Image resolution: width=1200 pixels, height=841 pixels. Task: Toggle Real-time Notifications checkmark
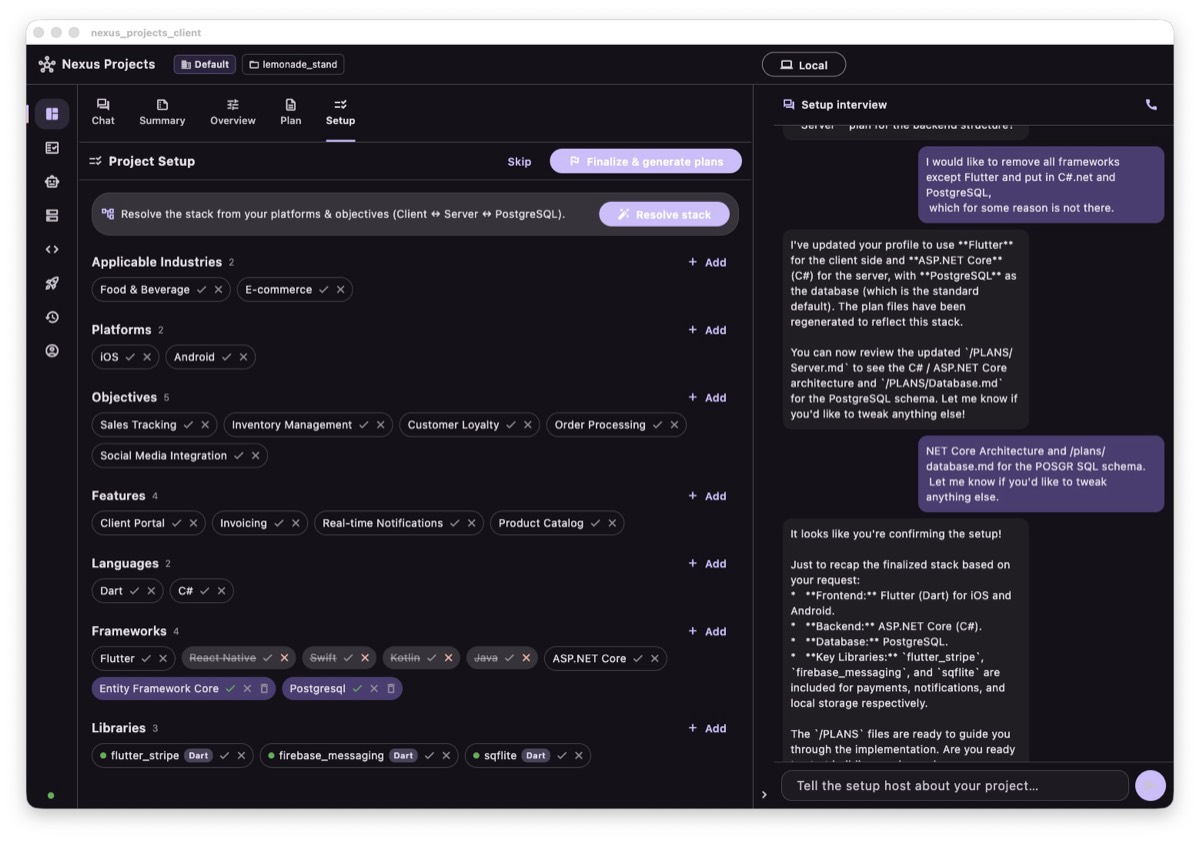pos(454,523)
